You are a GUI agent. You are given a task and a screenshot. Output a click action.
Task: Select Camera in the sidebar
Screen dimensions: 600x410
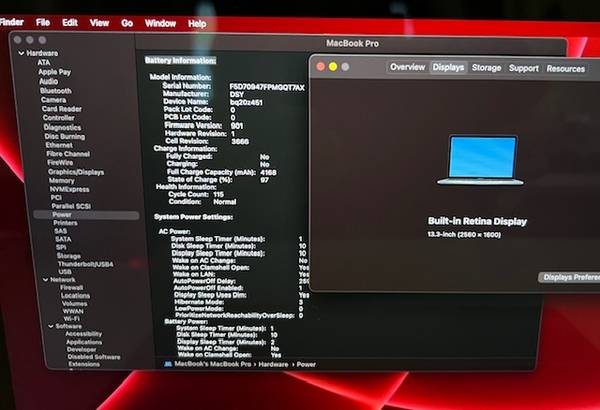54,100
